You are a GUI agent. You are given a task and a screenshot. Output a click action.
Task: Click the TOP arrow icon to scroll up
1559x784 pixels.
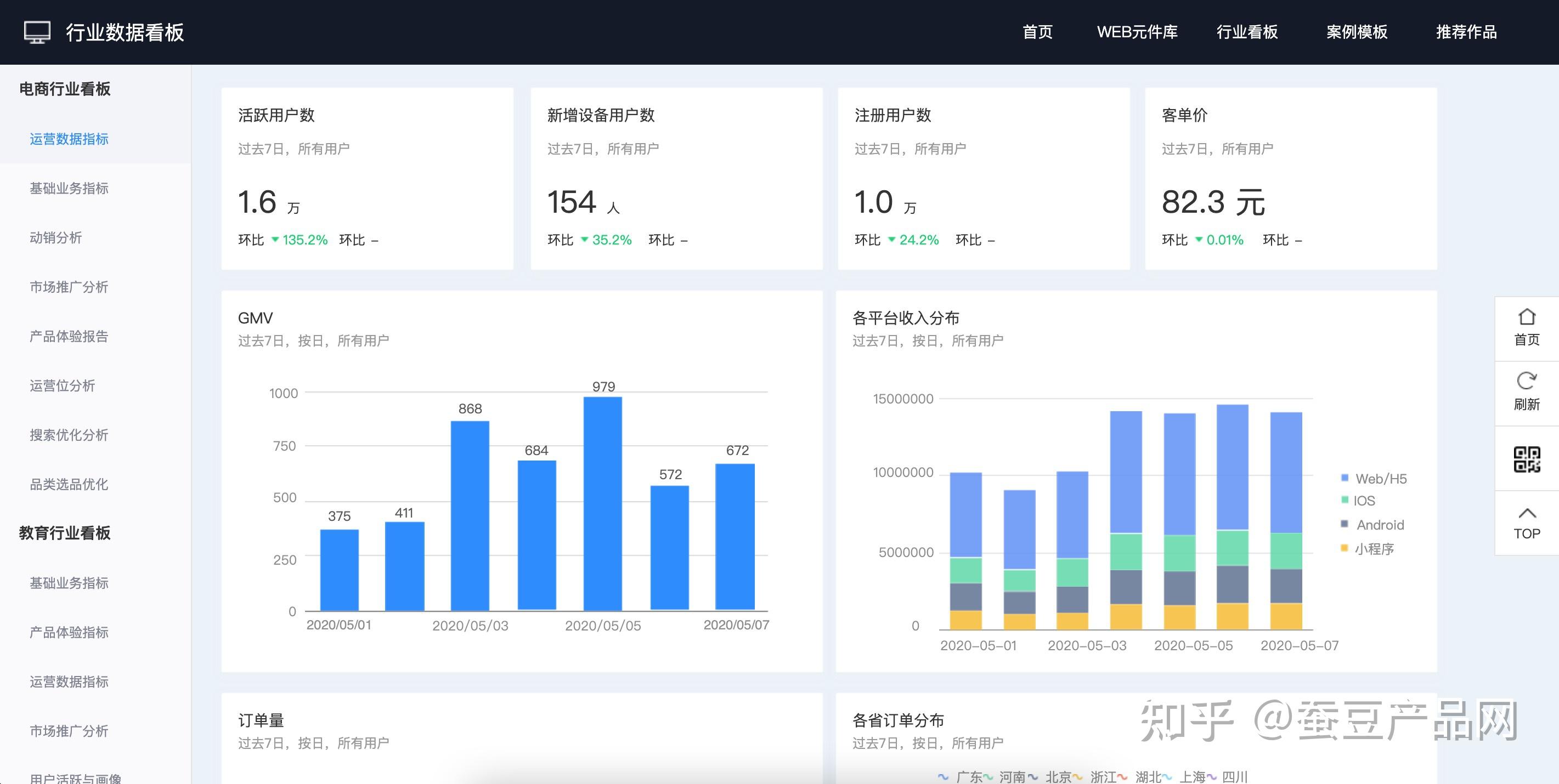click(x=1527, y=513)
